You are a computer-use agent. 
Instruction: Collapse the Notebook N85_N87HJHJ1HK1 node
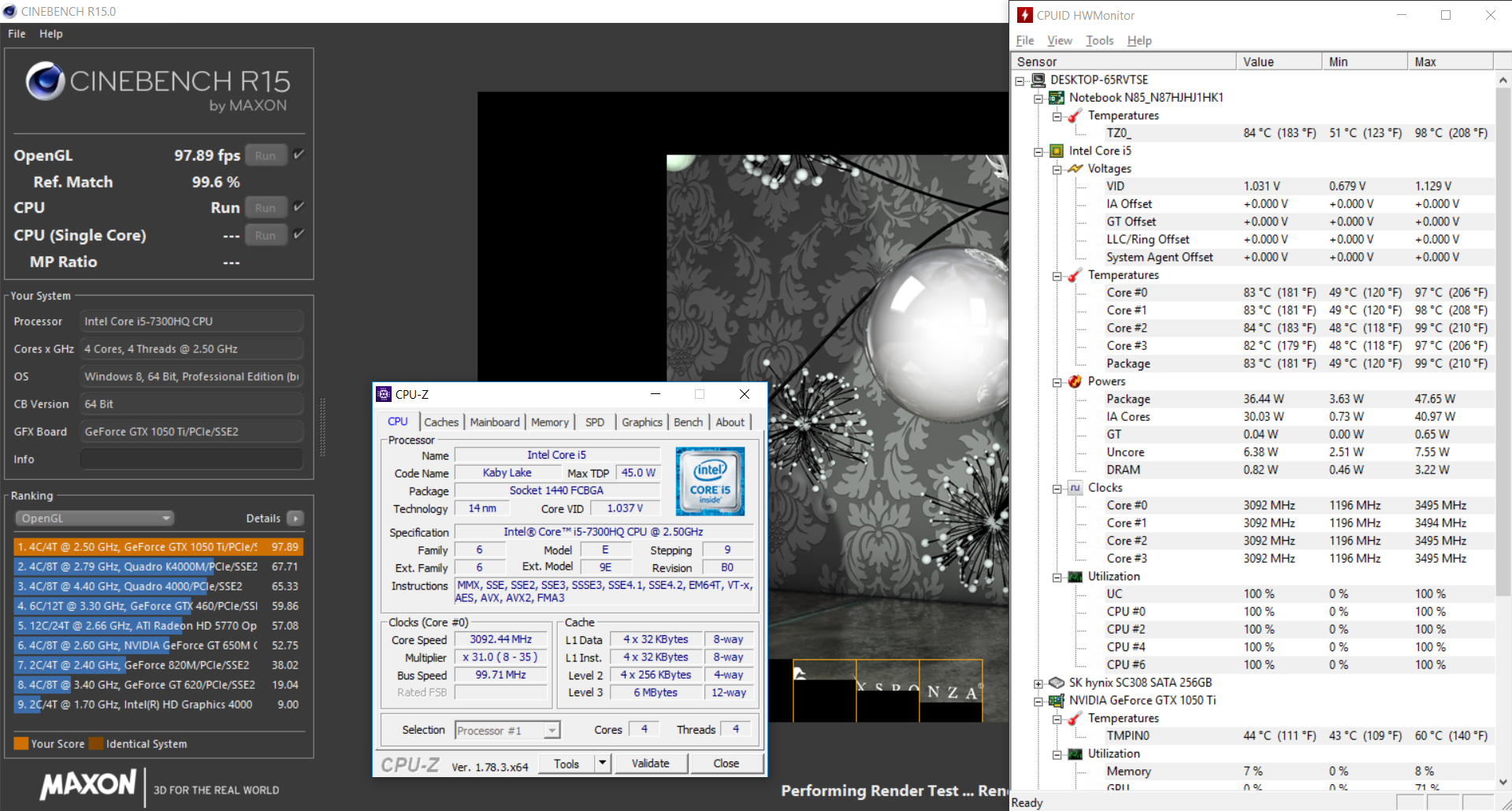click(1038, 99)
